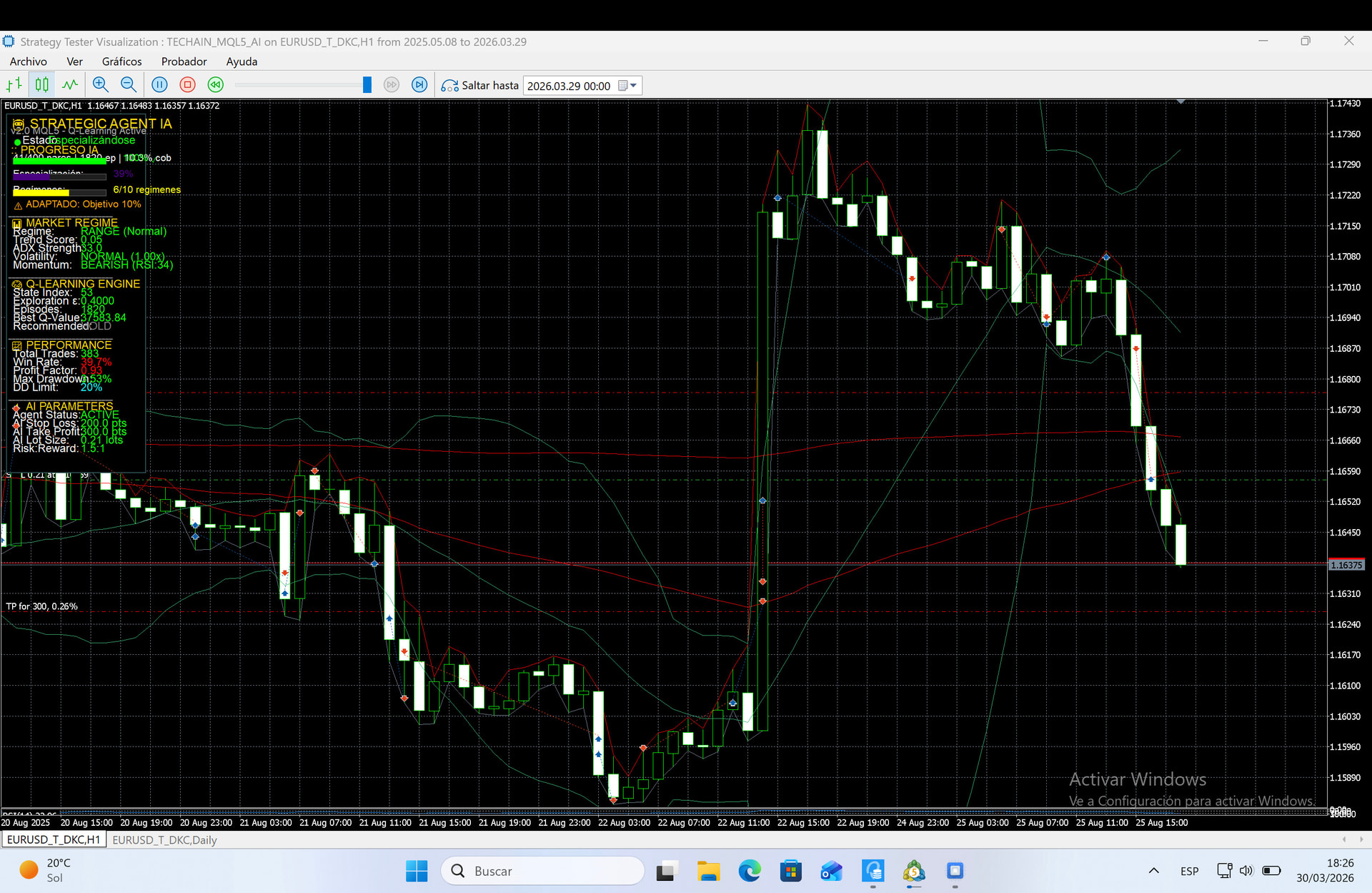
Task: Switch chart to bar chart mode
Action: coord(14,85)
